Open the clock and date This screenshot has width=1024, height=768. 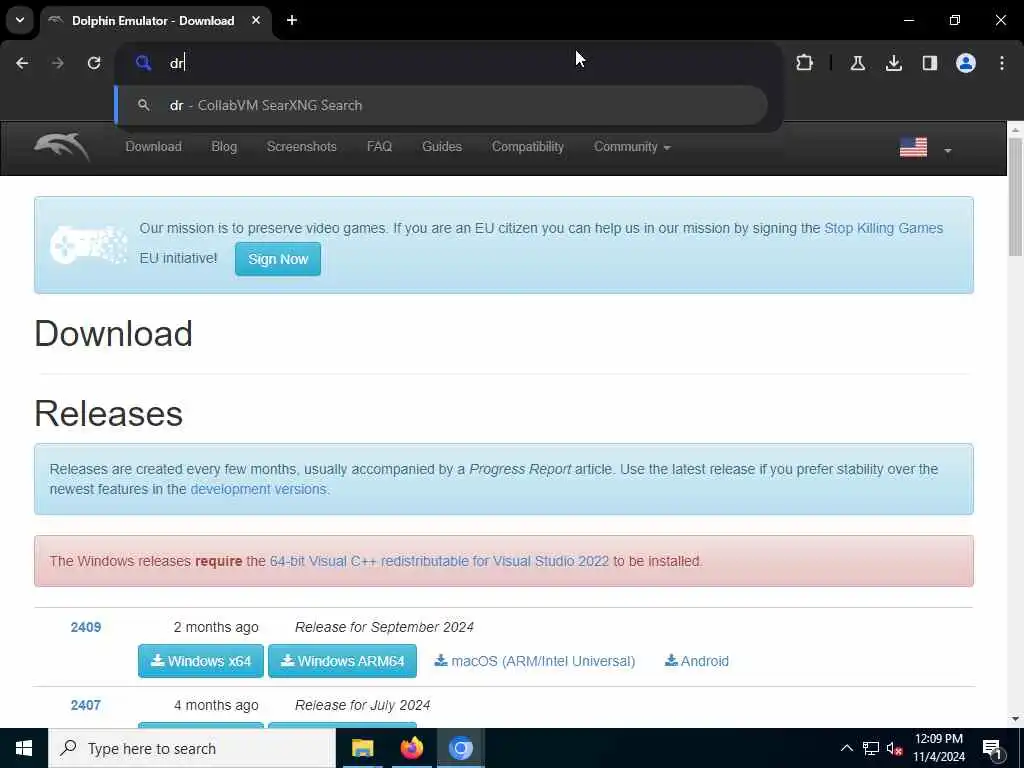(939, 748)
